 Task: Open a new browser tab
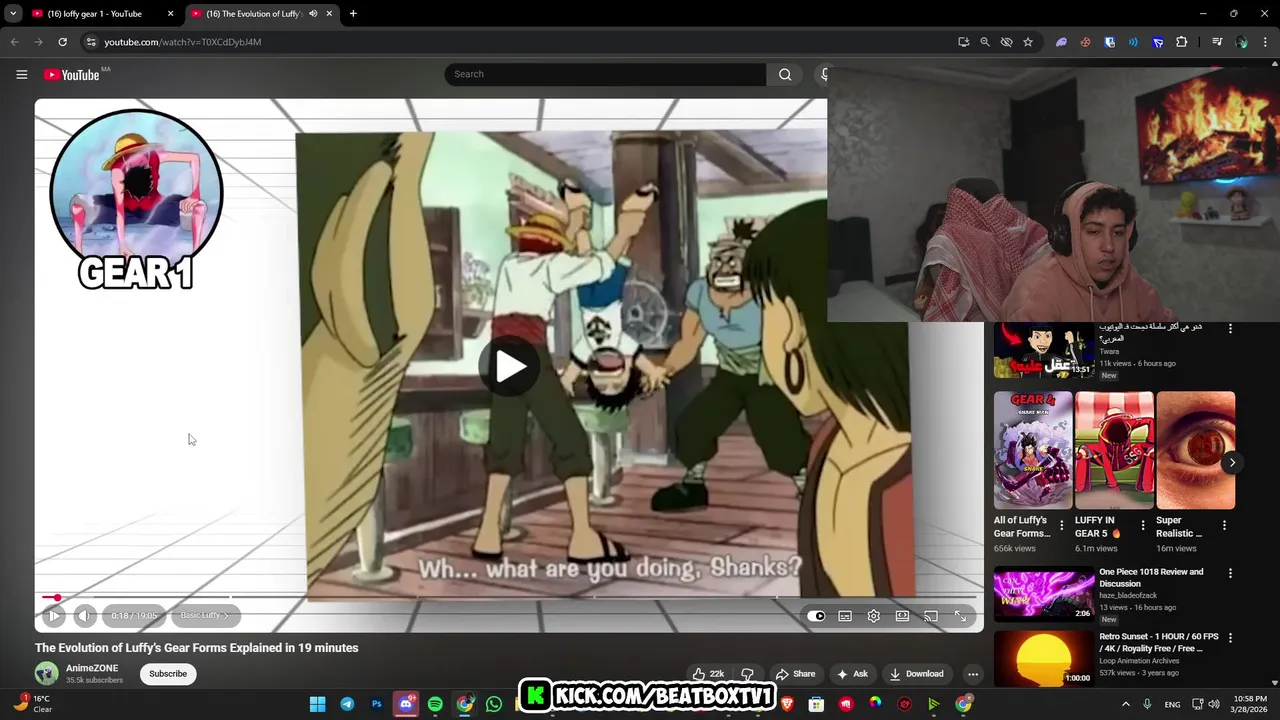[353, 14]
